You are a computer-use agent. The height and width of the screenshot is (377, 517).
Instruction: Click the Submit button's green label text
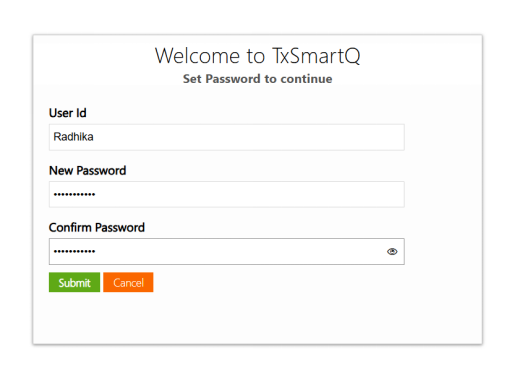coord(74,283)
